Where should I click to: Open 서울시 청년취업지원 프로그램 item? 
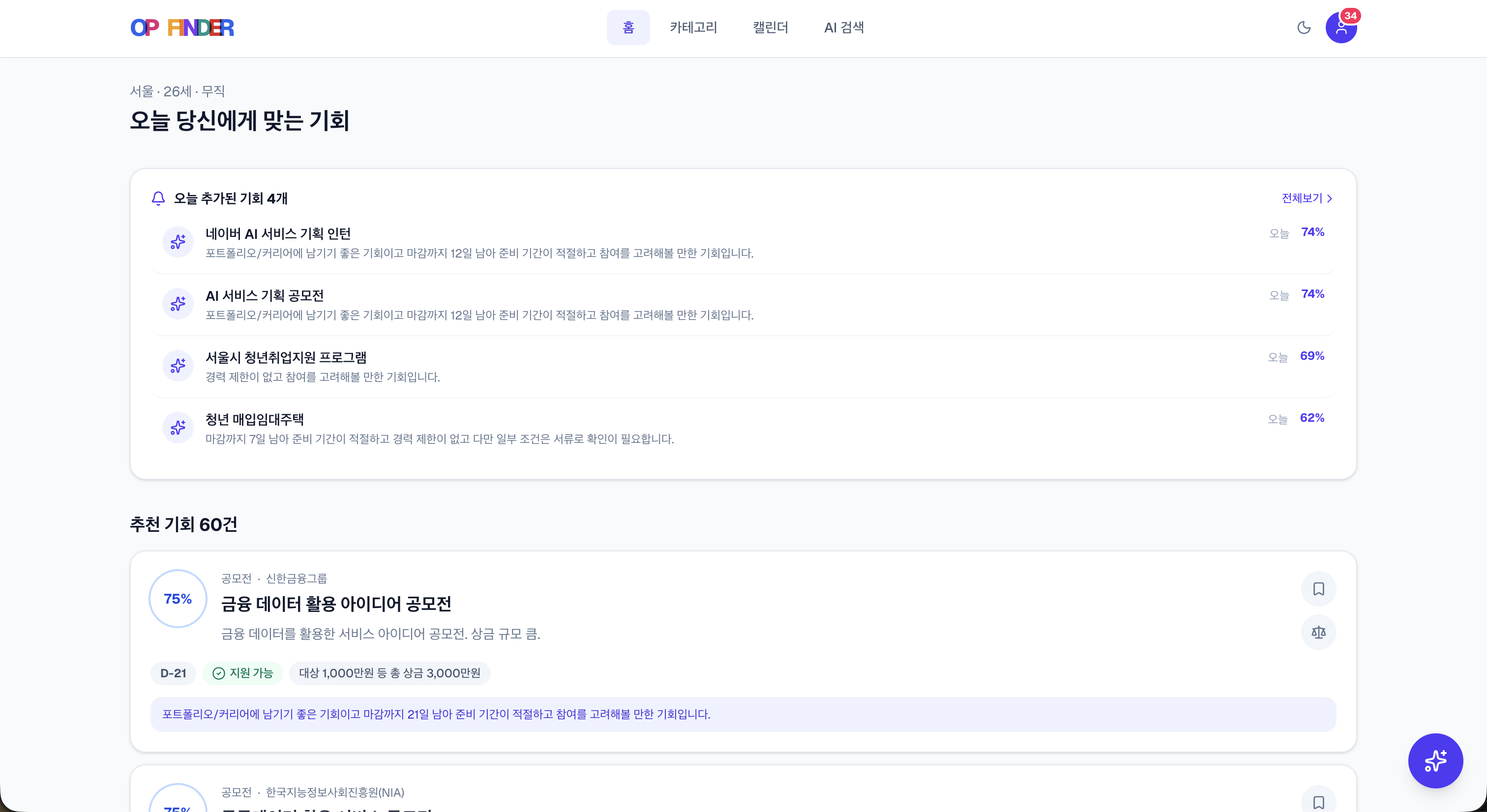click(743, 366)
